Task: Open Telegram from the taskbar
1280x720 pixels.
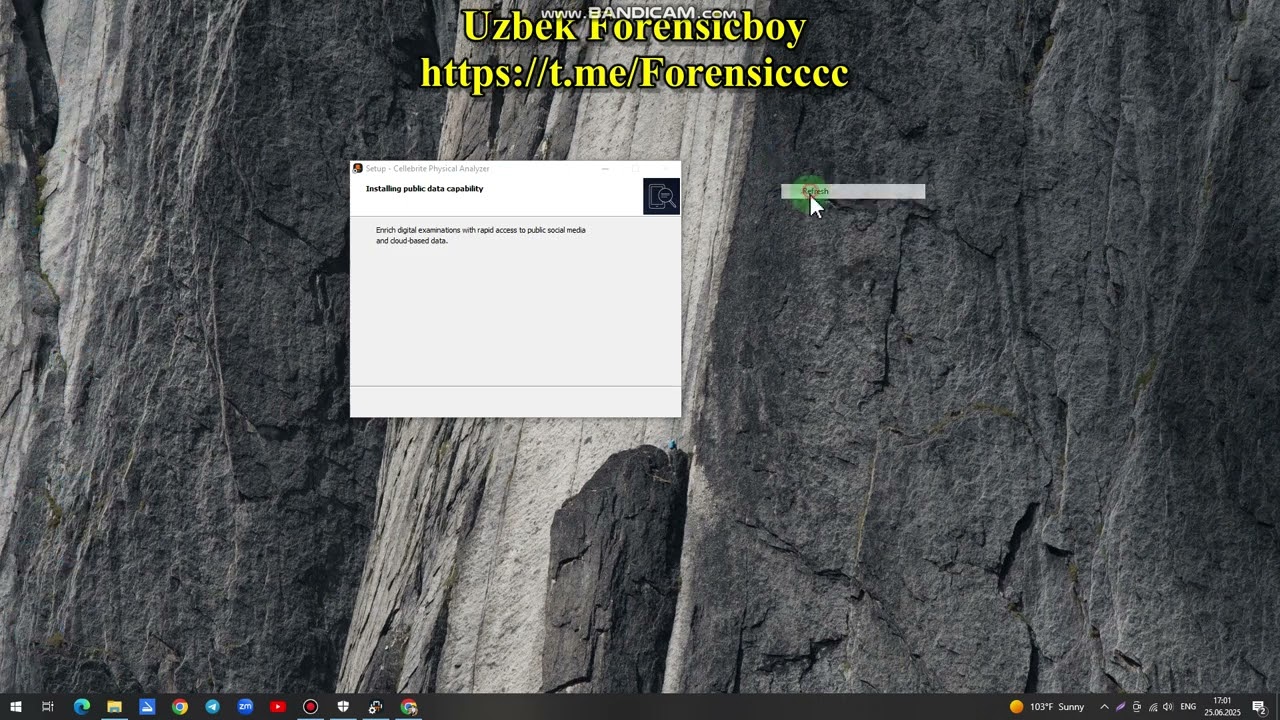Action: click(212, 707)
